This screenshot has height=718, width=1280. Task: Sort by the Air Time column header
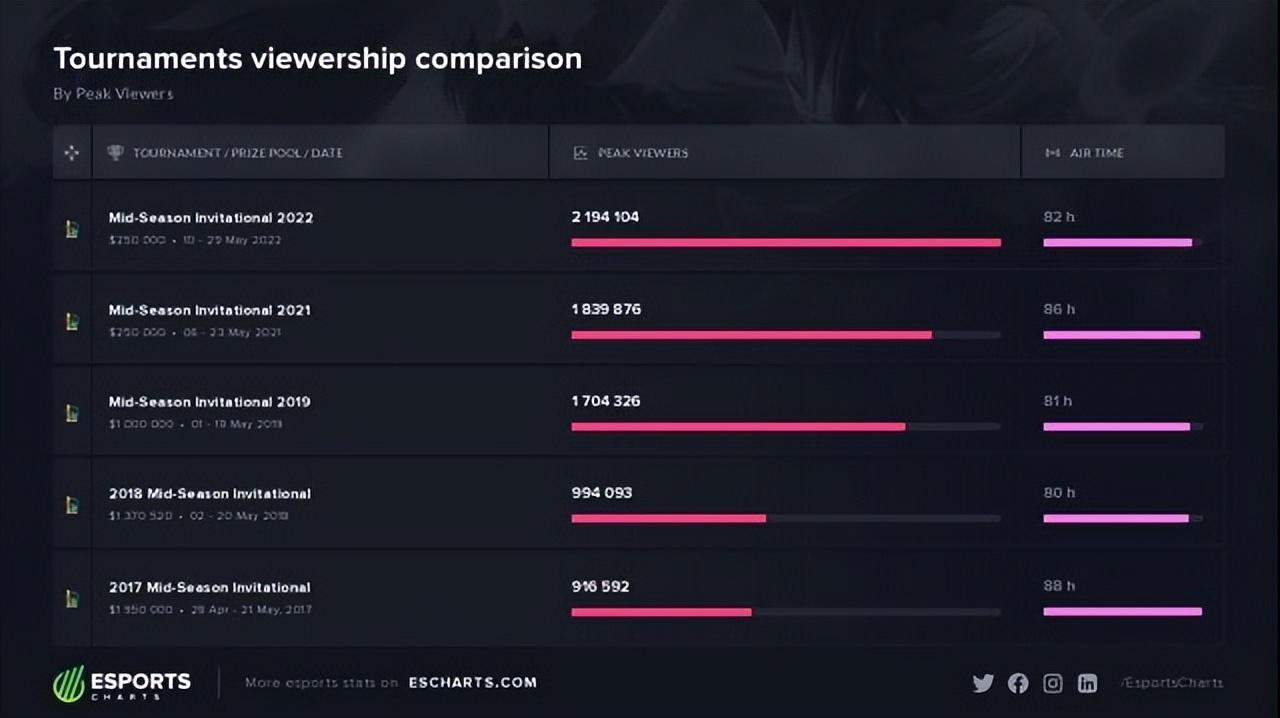click(1096, 153)
